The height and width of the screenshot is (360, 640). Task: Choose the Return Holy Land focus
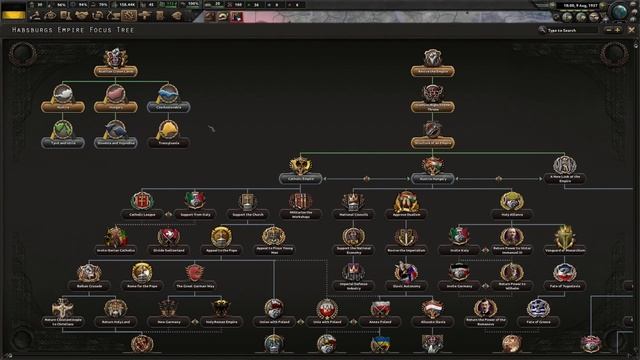click(116, 313)
